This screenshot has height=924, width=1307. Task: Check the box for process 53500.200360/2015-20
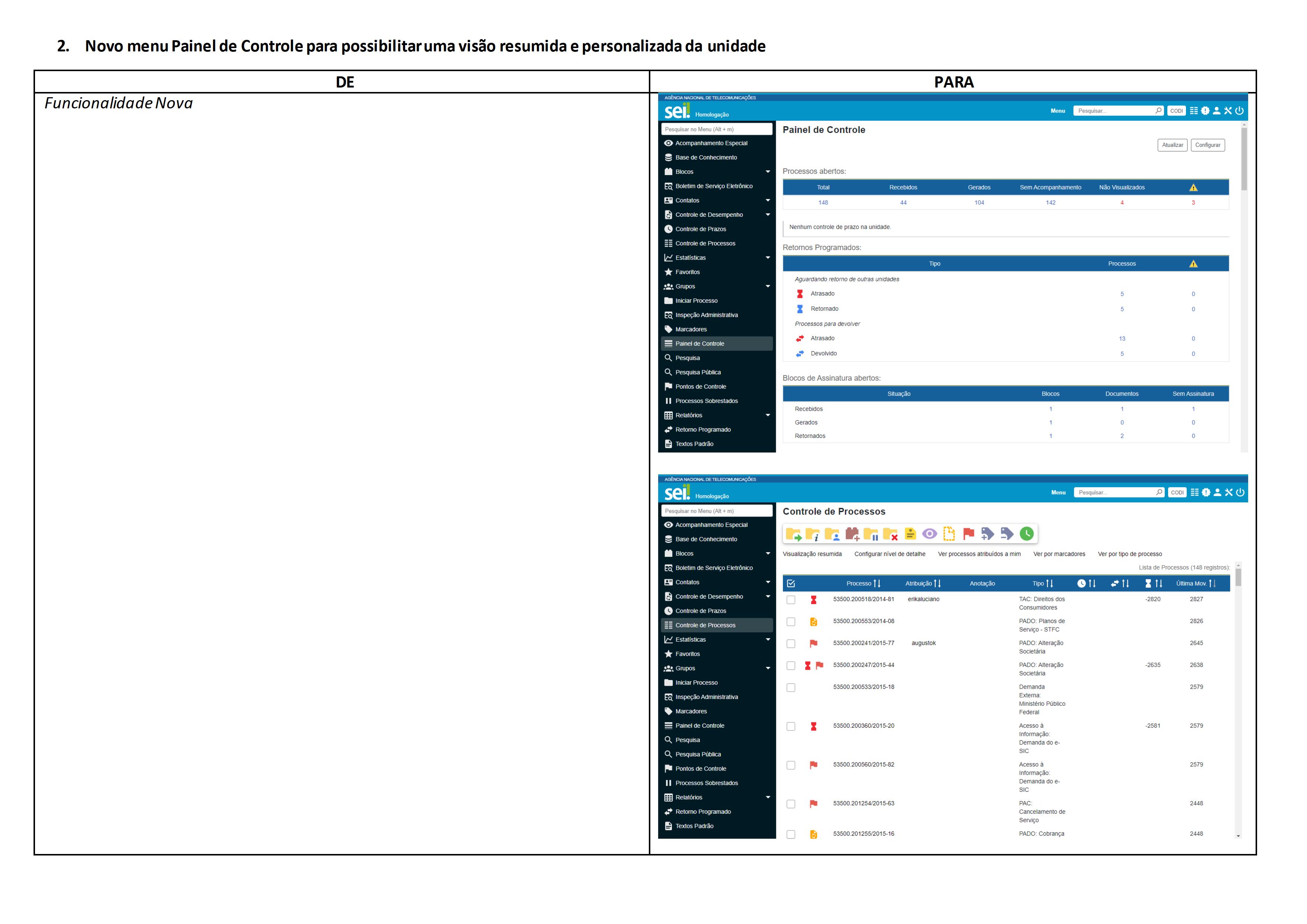[791, 727]
